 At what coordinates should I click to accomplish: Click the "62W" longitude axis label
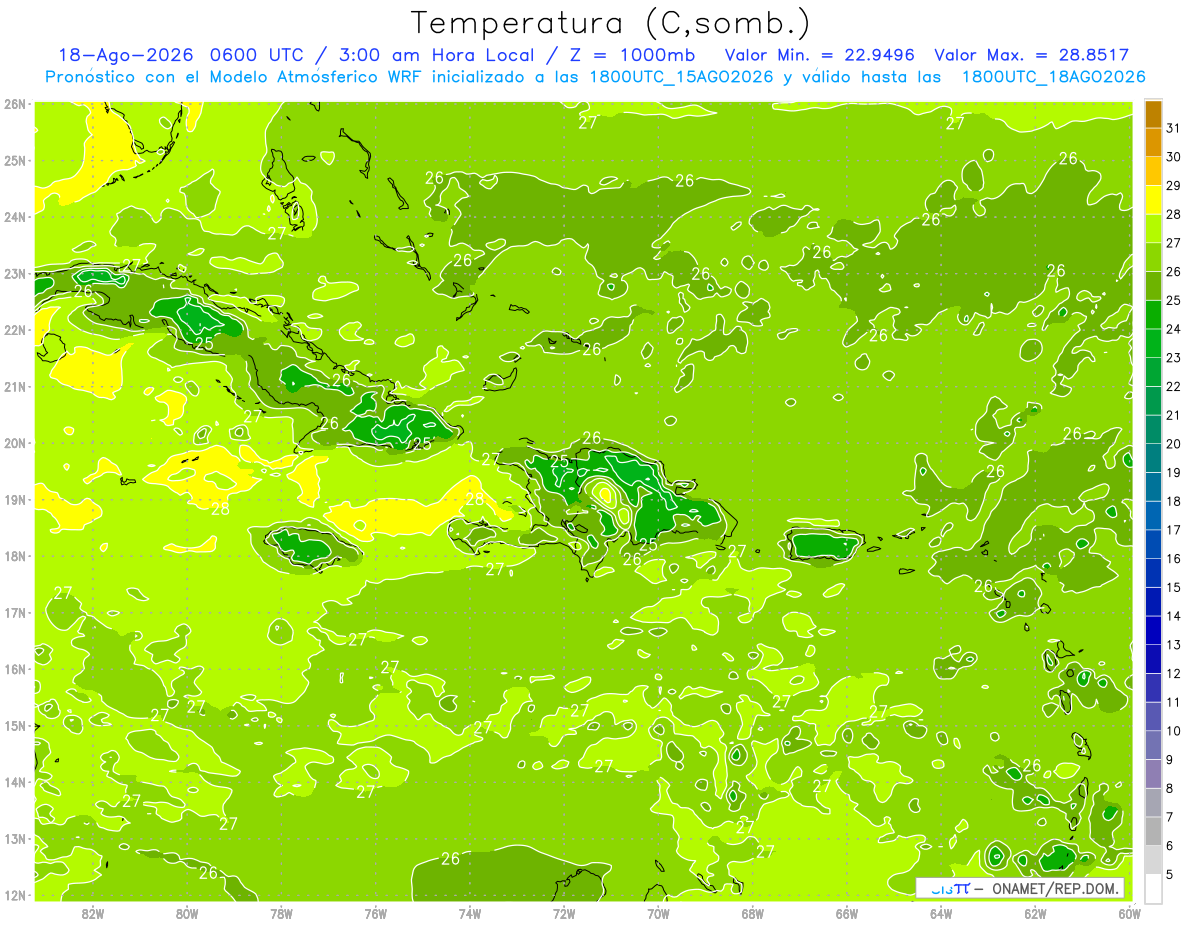tap(1035, 913)
